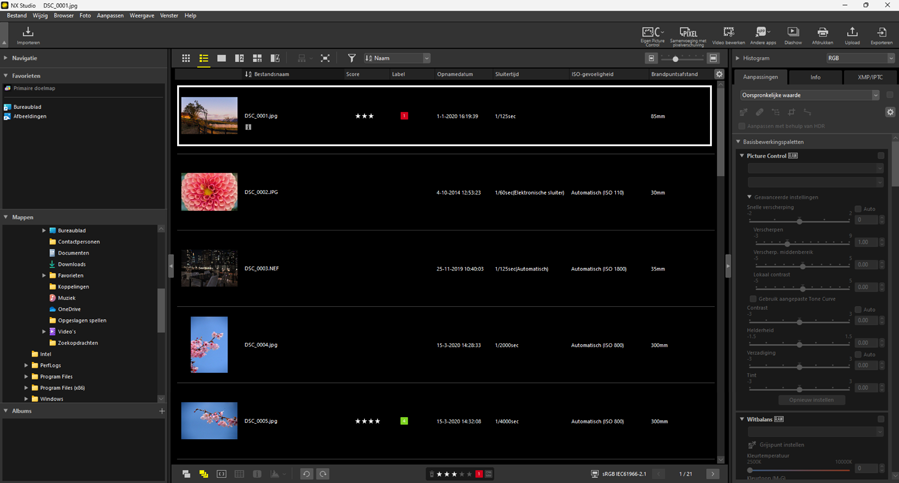Toggle Auto checkbox for Contrast
Viewport: 899px width, 483px height.
tap(858, 310)
